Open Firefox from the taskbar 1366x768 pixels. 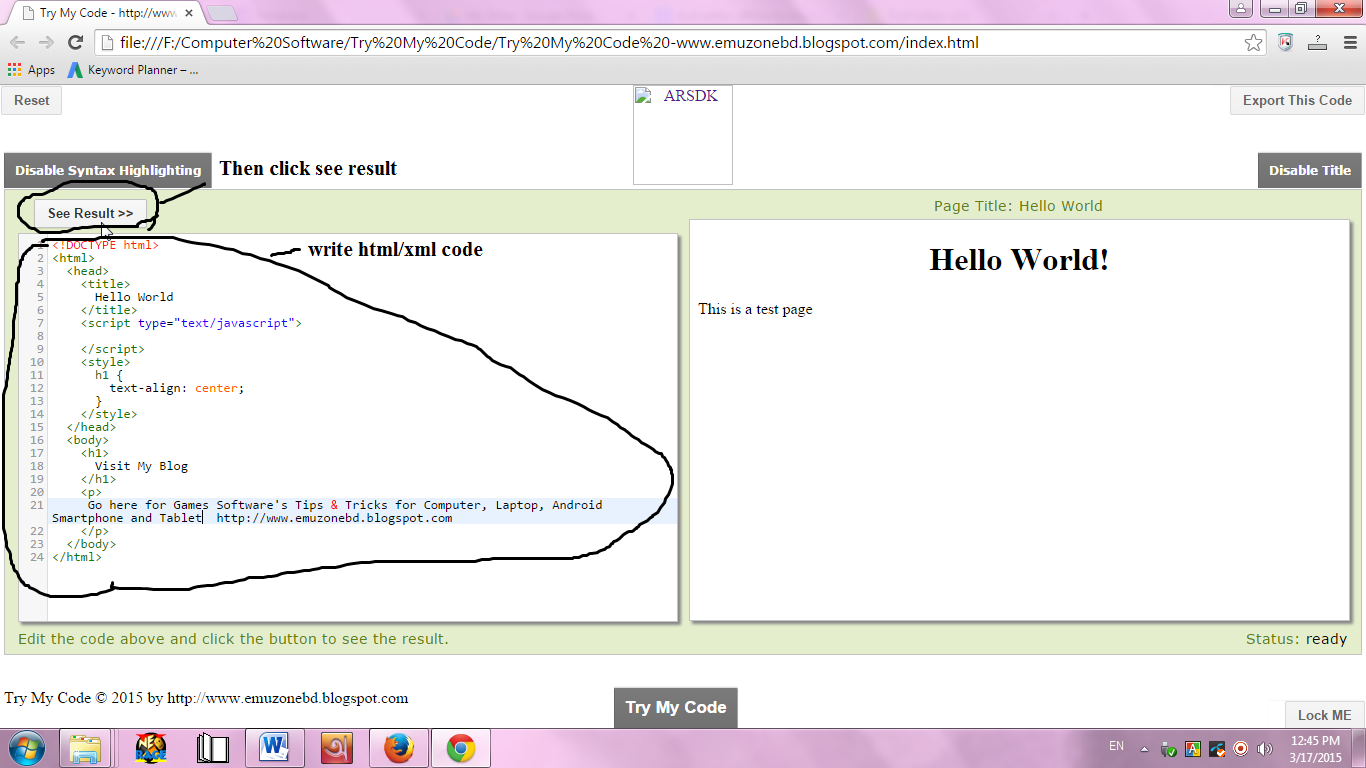point(398,748)
